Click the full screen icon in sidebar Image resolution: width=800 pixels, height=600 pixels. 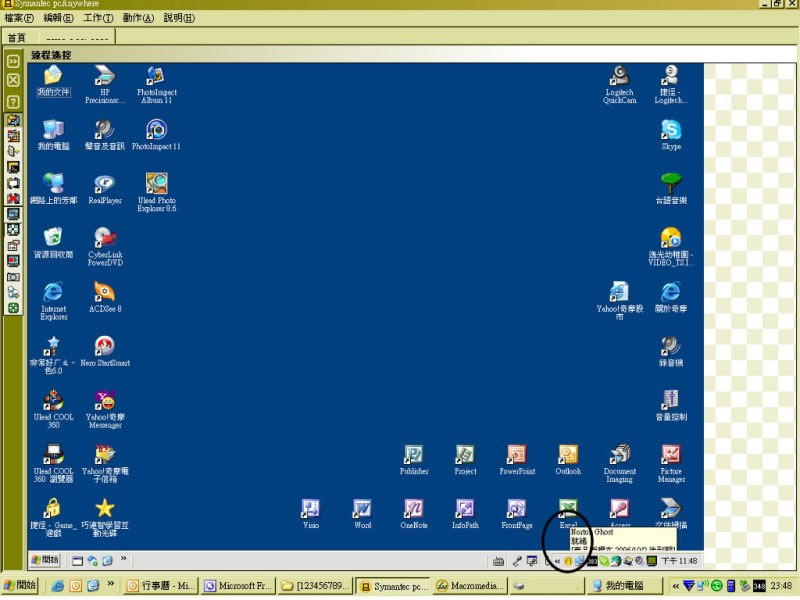13,230
